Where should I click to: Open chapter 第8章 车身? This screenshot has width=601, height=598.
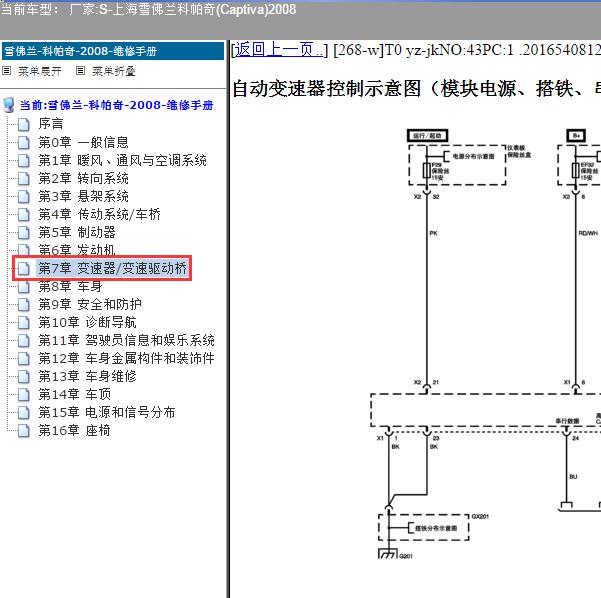point(70,286)
